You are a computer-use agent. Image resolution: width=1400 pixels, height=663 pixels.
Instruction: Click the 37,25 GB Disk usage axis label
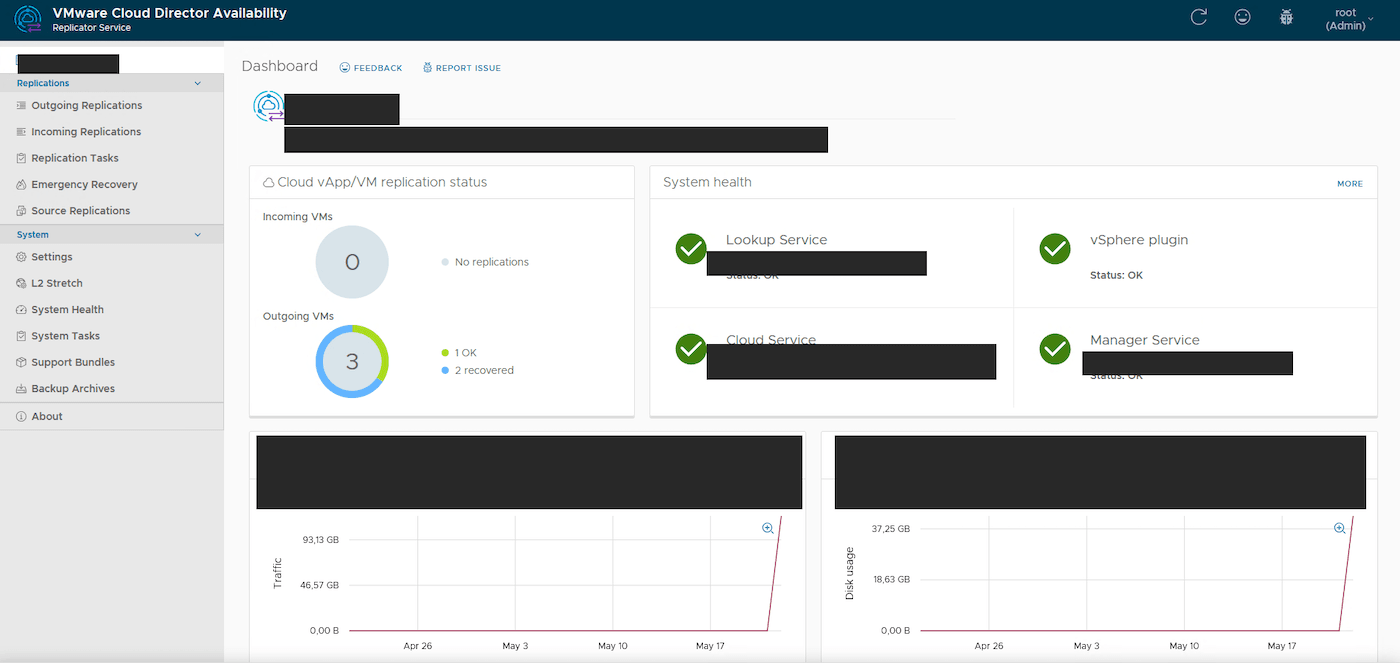pyautogui.click(x=890, y=528)
